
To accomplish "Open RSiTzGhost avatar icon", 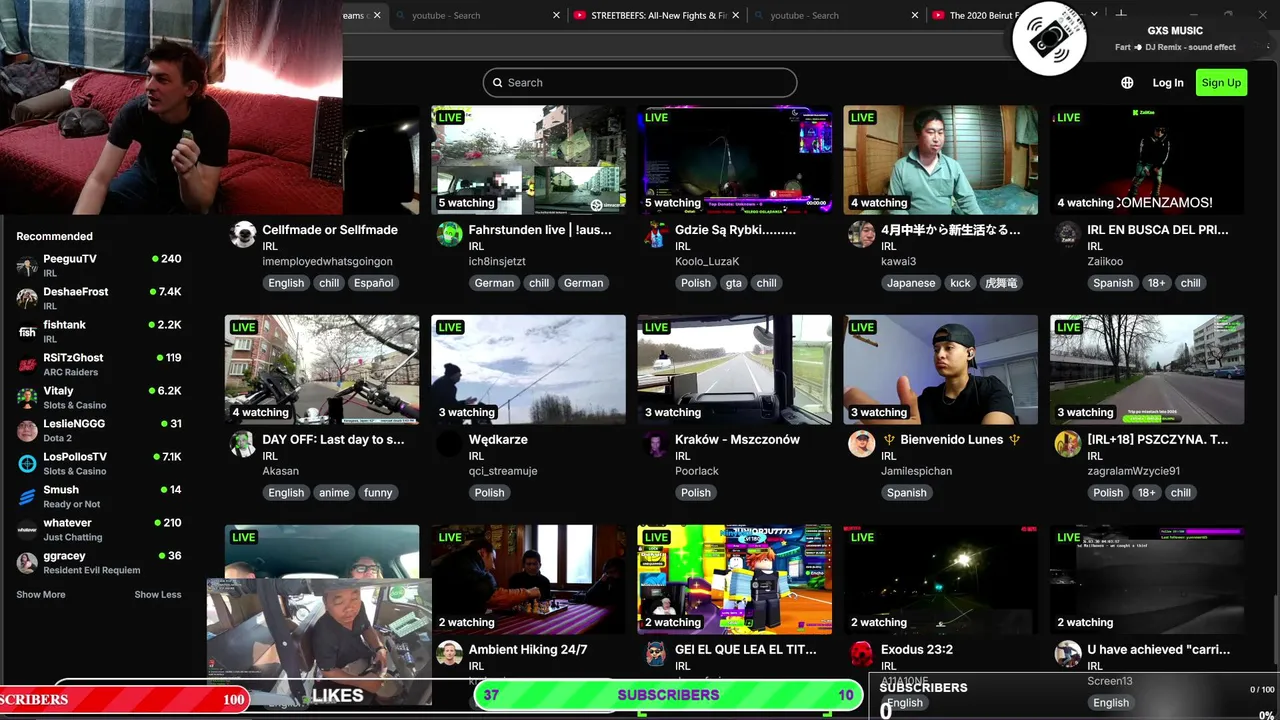I will pyautogui.click(x=27, y=365).
